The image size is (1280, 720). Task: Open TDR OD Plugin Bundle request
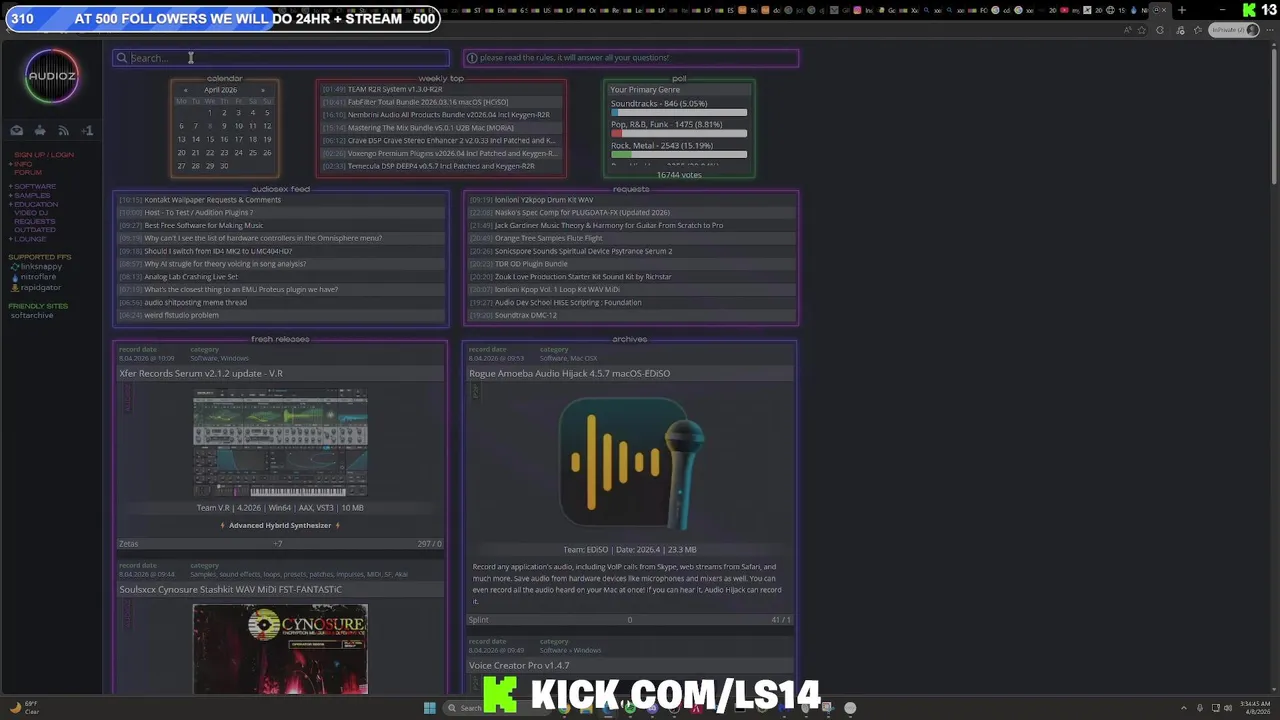coord(531,264)
